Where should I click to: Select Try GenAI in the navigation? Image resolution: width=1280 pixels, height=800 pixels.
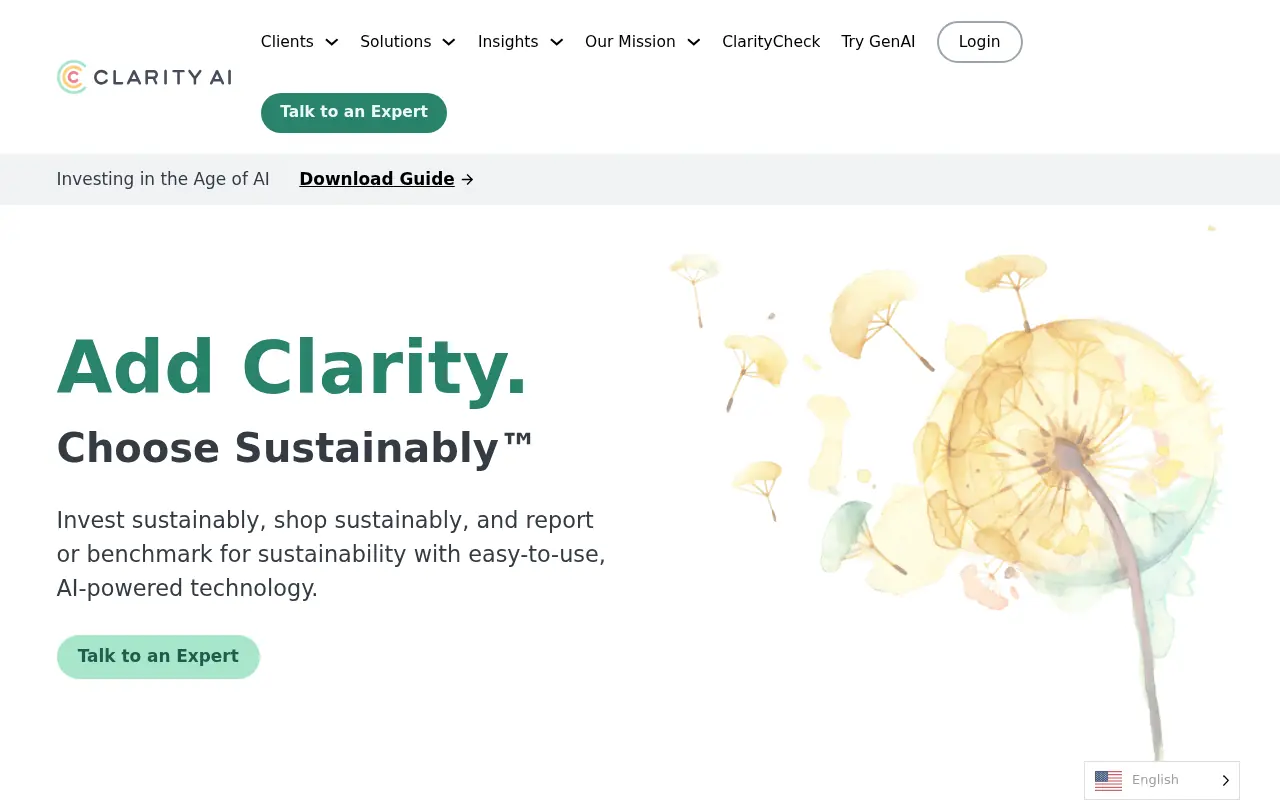[x=878, y=42]
